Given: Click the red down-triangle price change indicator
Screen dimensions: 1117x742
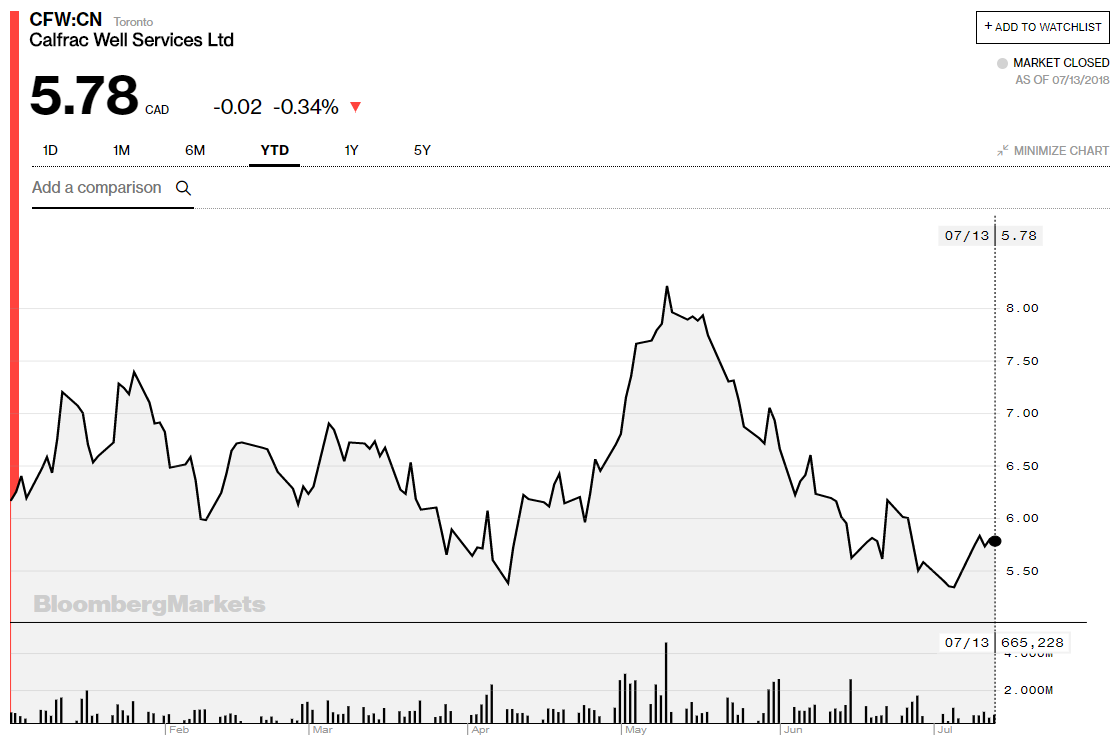Looking at the screenshot, I should [x=355, y=108].
